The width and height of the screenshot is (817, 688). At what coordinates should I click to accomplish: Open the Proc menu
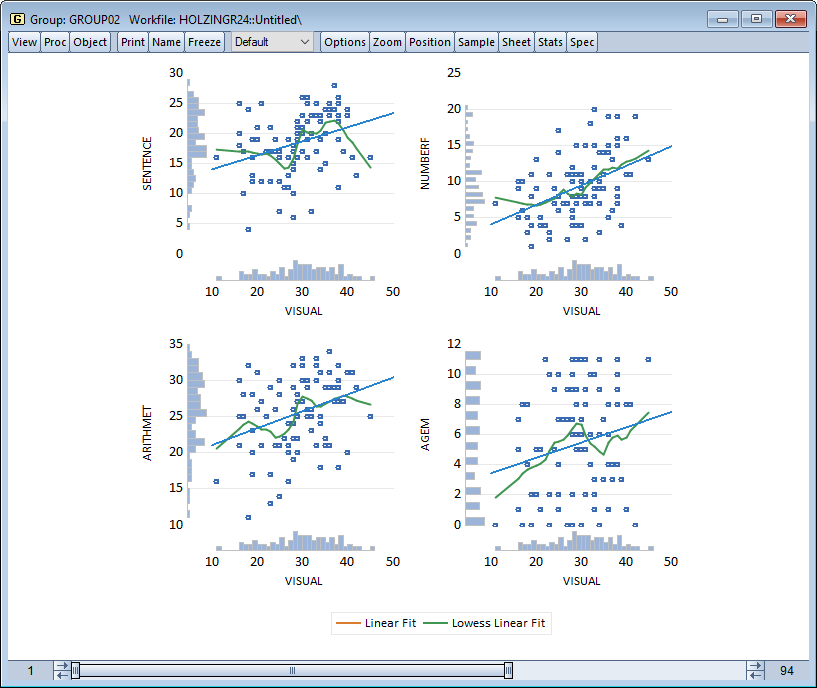coord(55,42)
